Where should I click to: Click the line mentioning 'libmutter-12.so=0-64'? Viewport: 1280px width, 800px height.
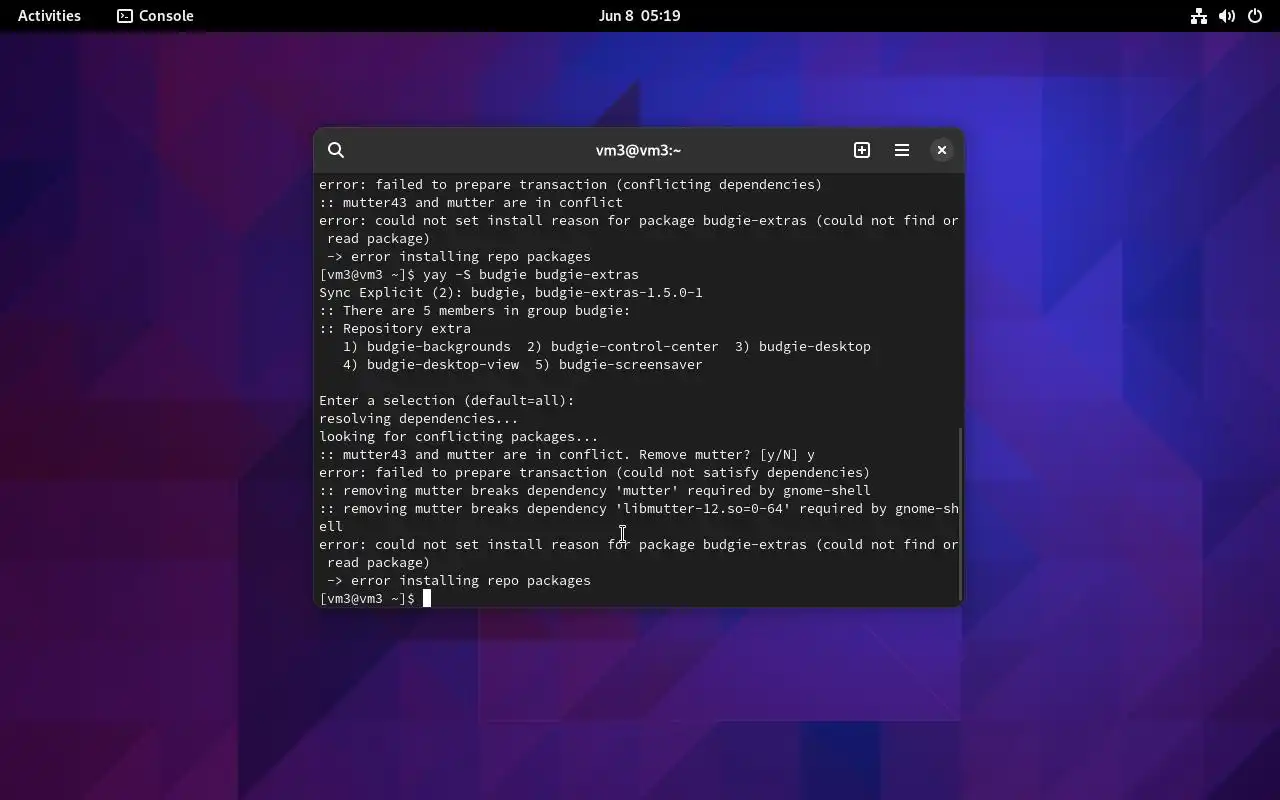pos(639,517)
